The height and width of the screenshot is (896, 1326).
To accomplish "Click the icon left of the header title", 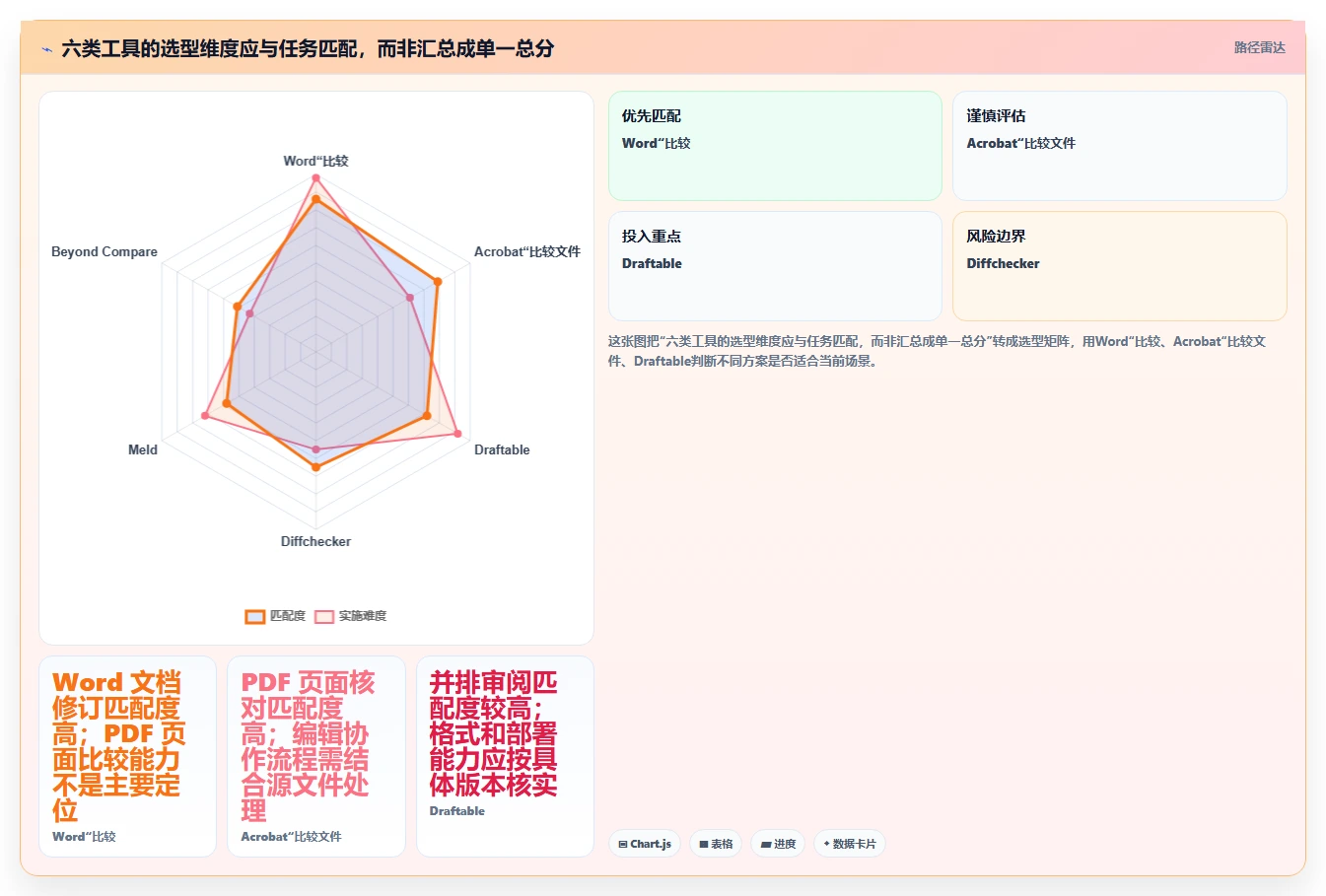I will coord(46,48).
